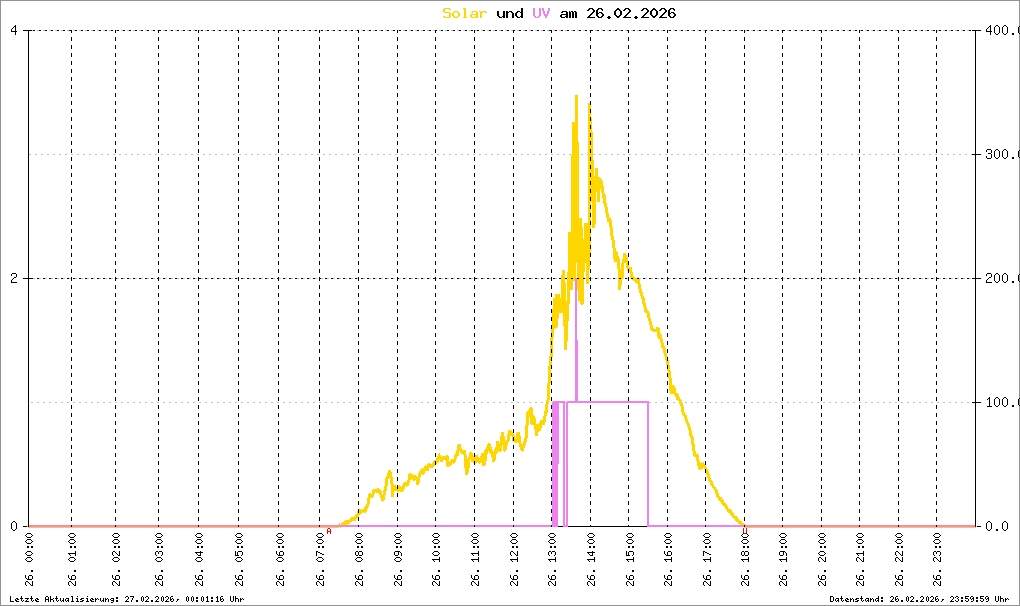Screen dimensions: 1020x606
Task: Select the time label "26. 12:00"
Action: (514, 560)
